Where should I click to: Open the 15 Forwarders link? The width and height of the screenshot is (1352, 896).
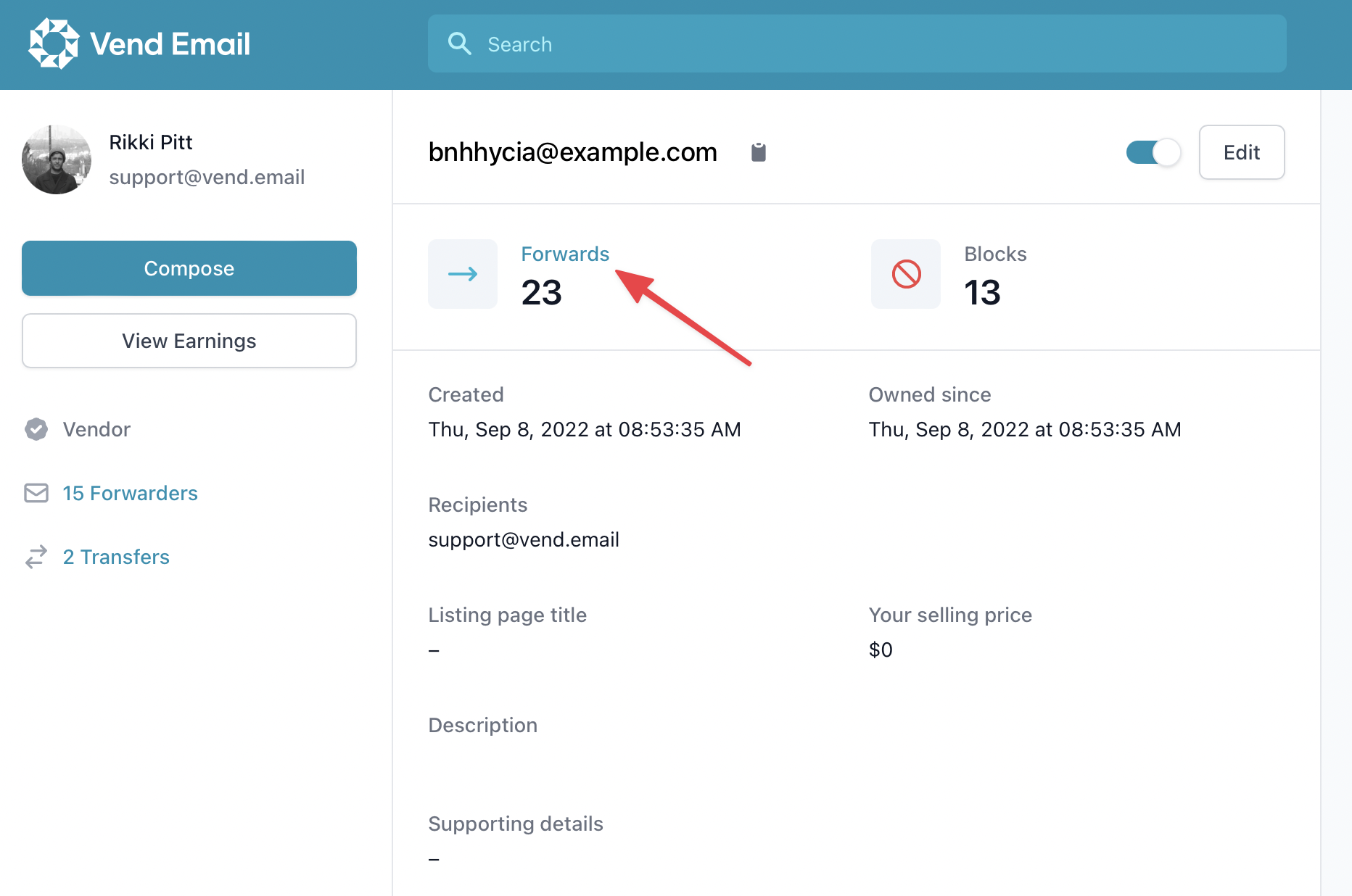point(130,493)
